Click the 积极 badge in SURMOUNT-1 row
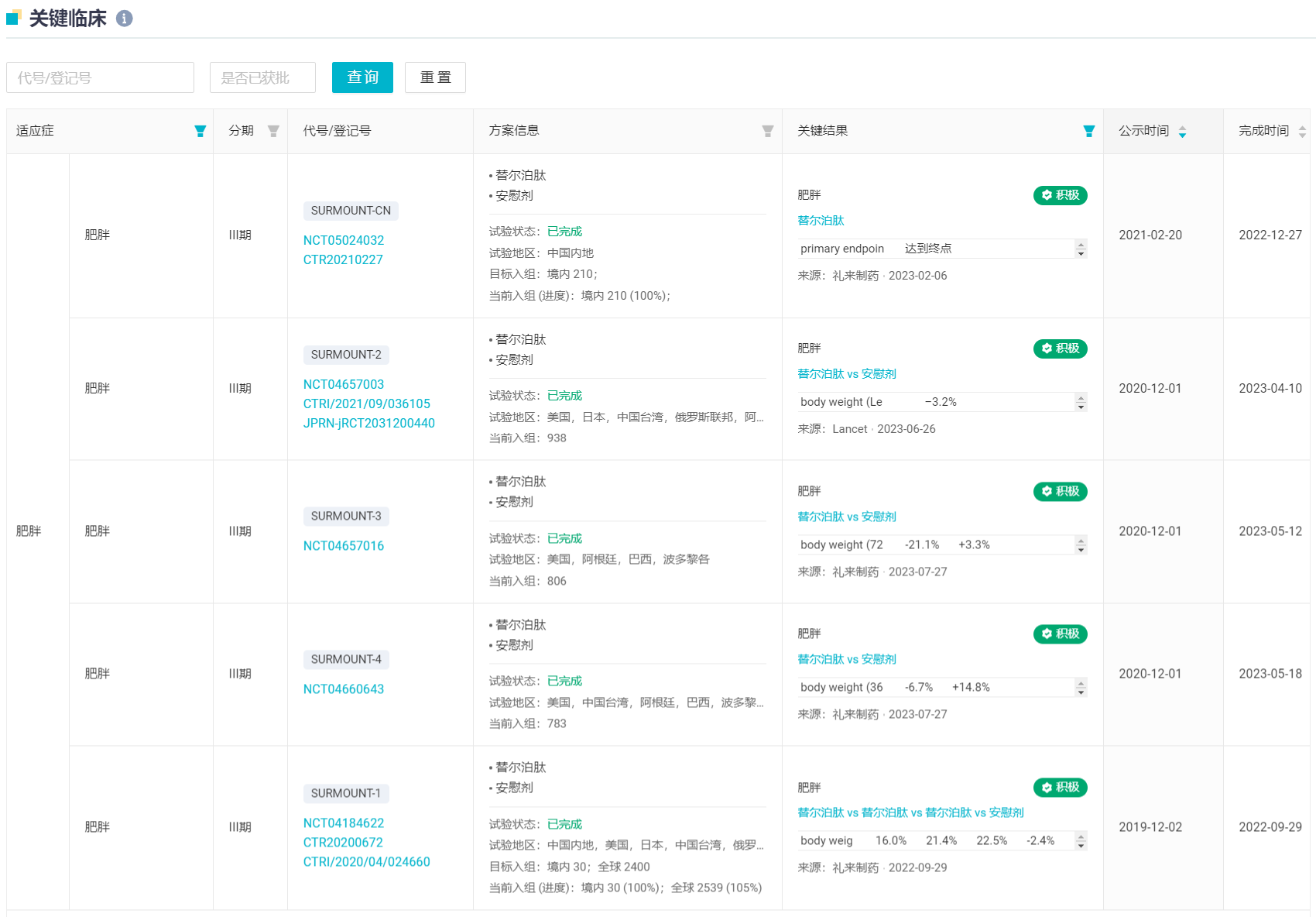The width and height of the screenshot is (1316, 917). (1060, 788)
